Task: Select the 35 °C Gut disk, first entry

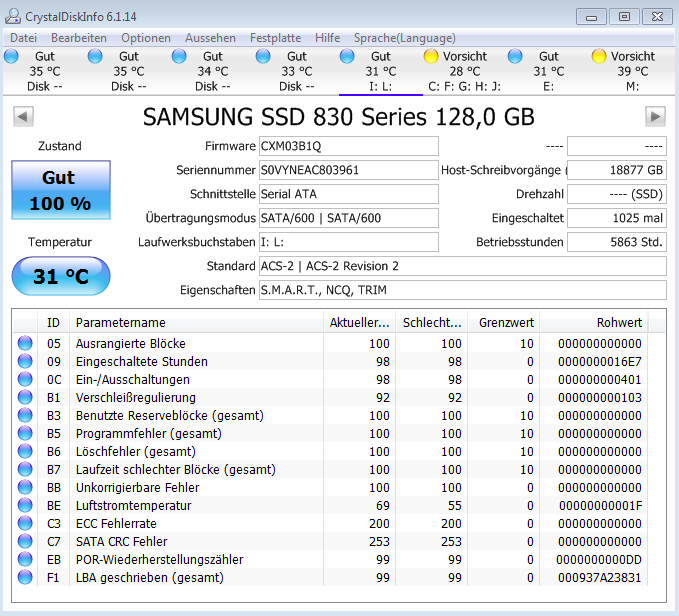Action: [45, 71]
